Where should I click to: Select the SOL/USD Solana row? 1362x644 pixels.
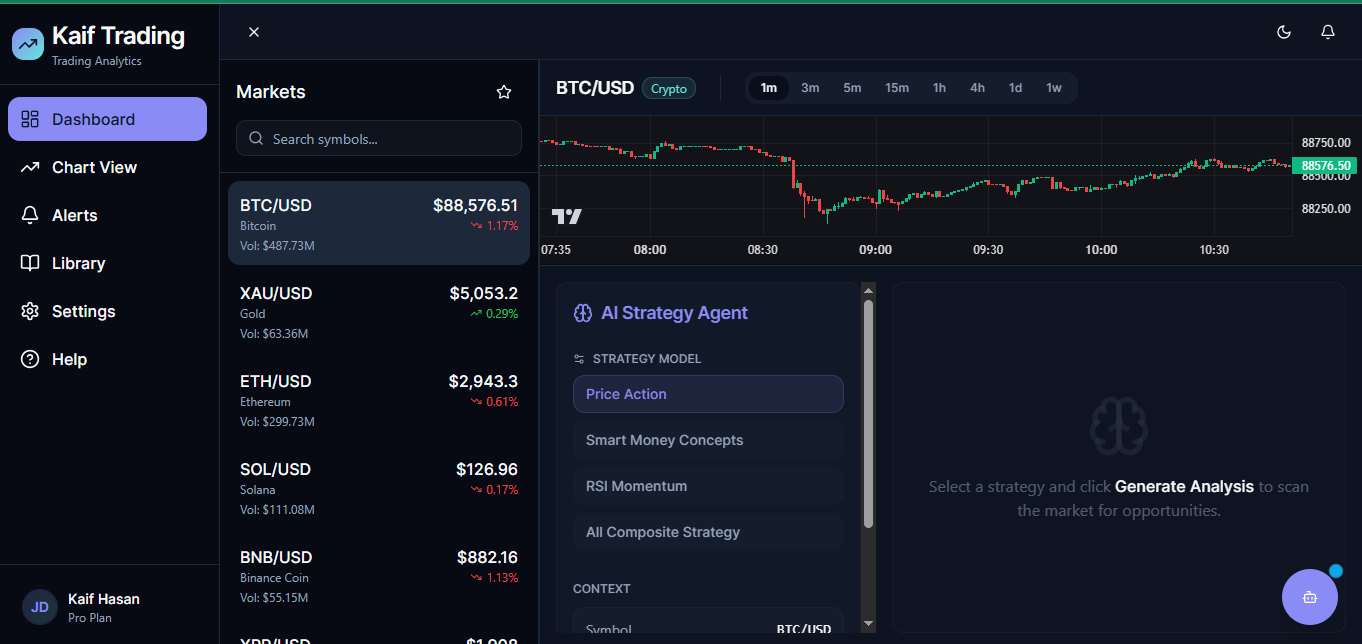(379, 487)
